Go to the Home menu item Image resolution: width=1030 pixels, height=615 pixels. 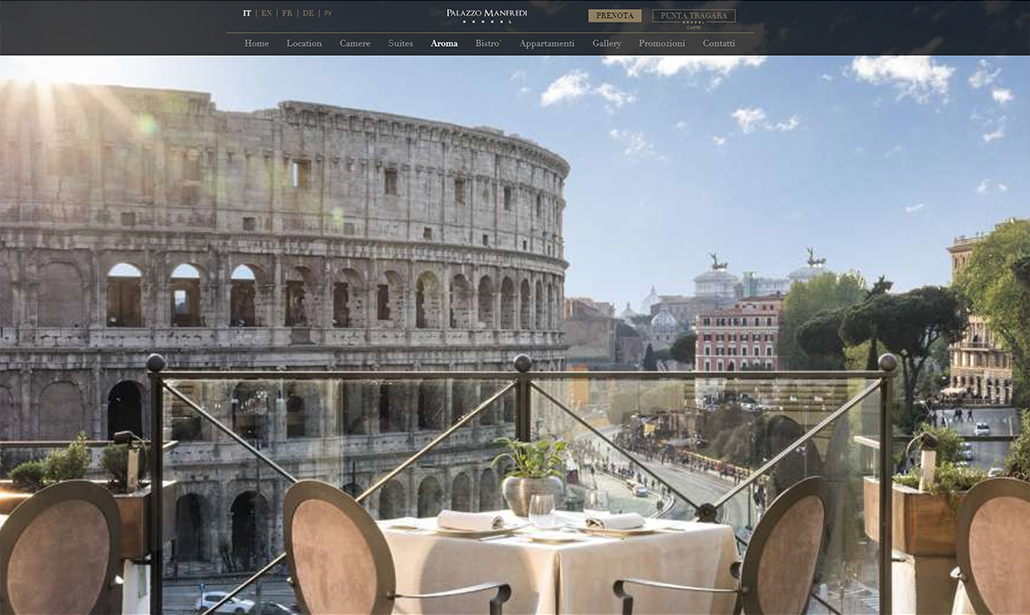pyautogui.click(x=256, y=44)
